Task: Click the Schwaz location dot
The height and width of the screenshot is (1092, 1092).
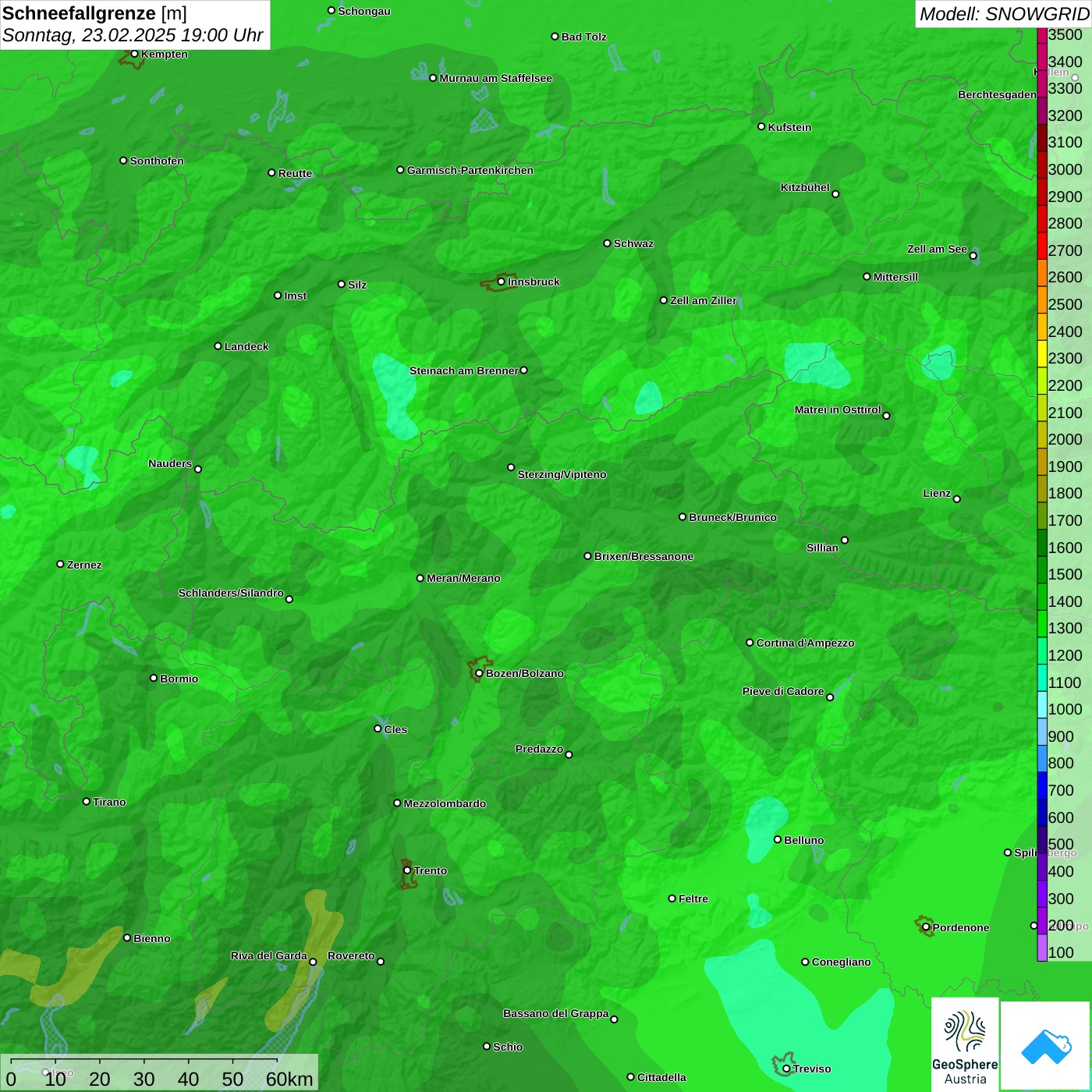Action: [x=607, y=243]
